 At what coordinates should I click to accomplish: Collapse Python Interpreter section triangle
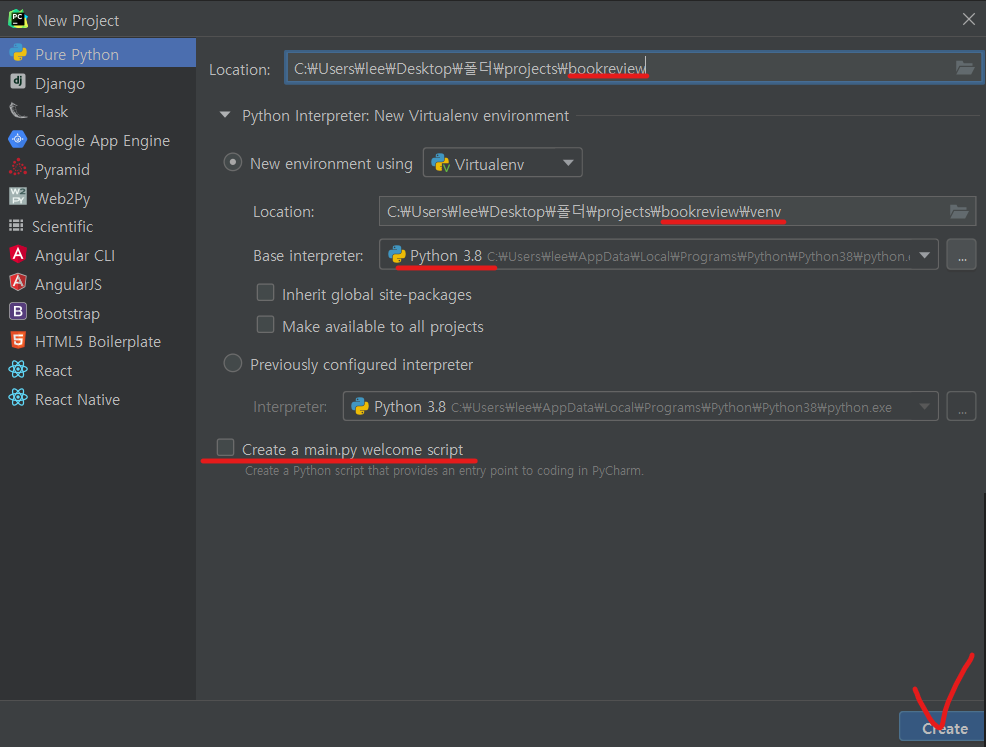pyautogui.click(x=224, y=115)
